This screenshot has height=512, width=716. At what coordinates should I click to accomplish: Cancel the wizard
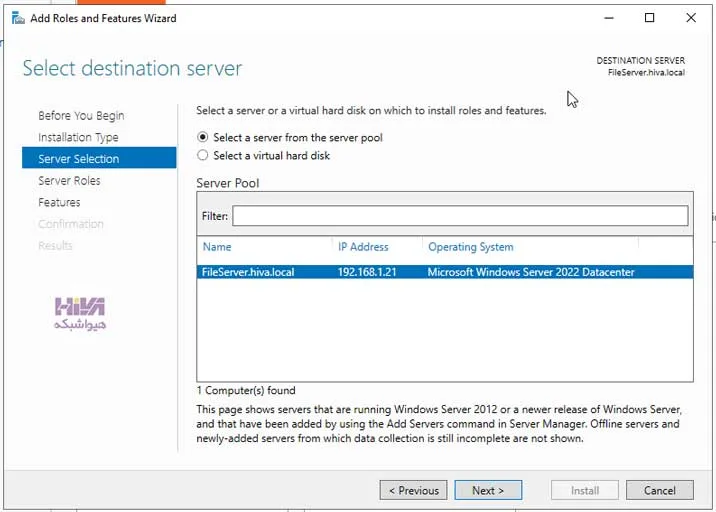coord(660,490)
